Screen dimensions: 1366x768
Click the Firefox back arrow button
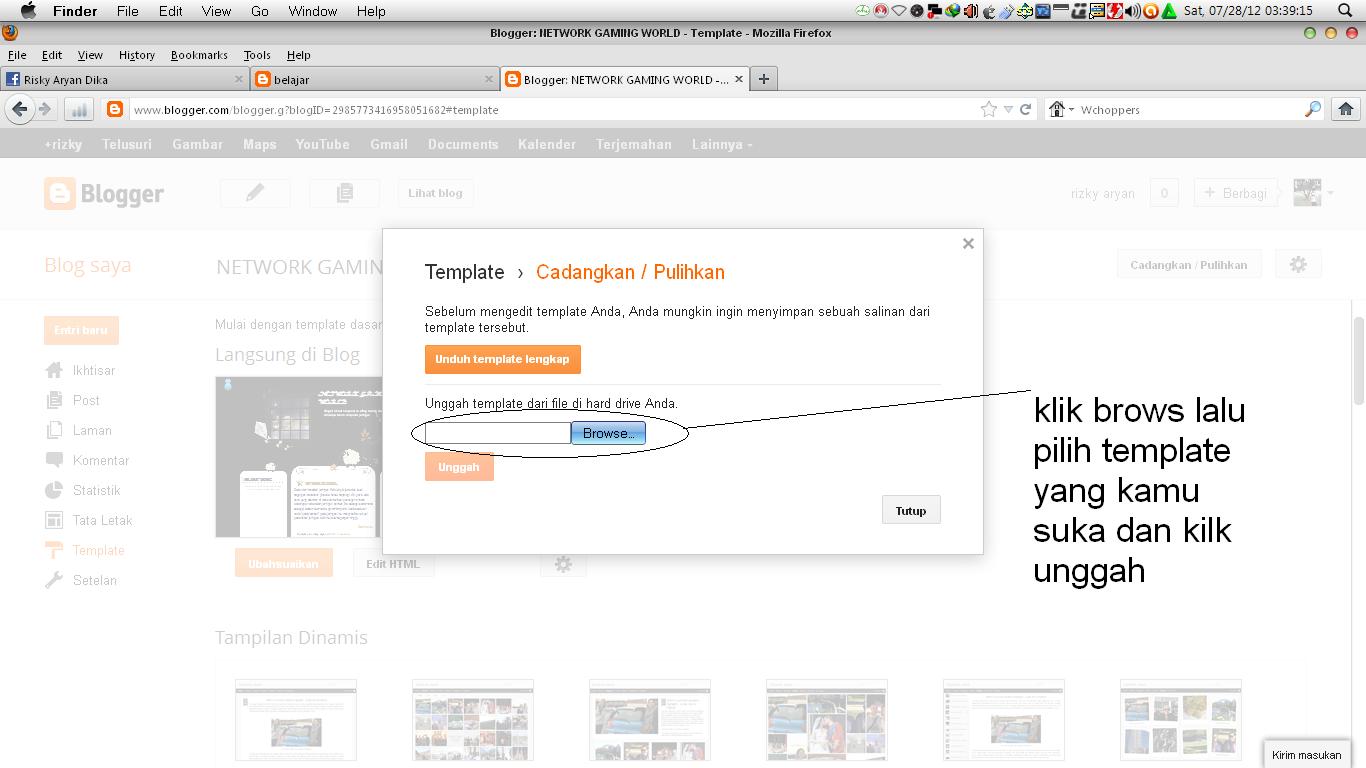point(20,109)
